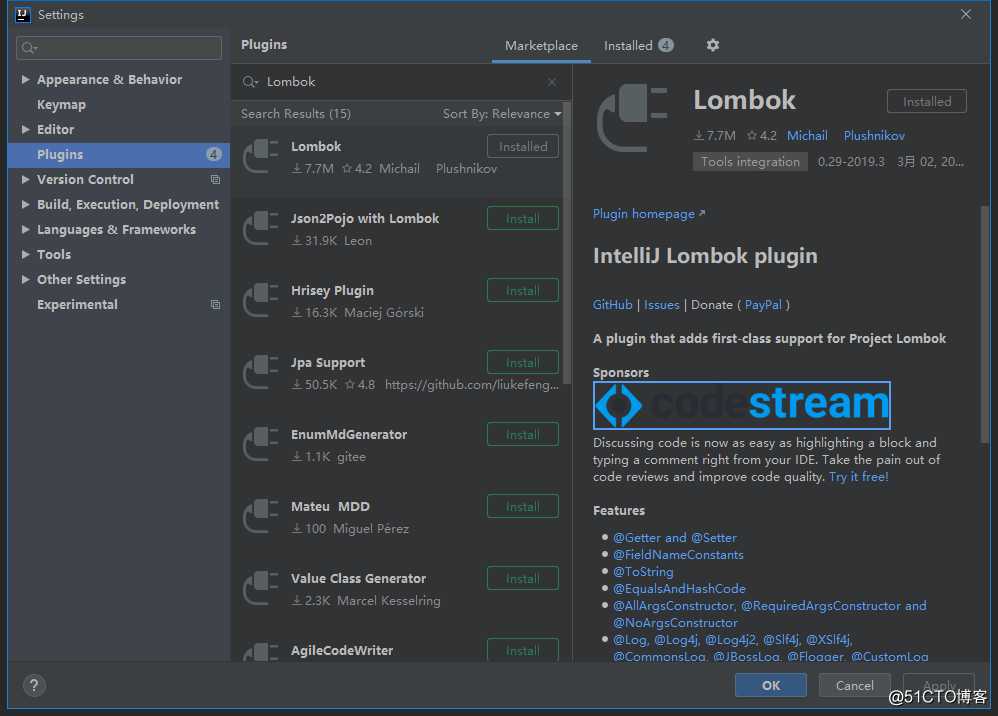This screenshot has width=998, height=716.
Task: Open the help question mark button
Action: click(x=34, y=685)
